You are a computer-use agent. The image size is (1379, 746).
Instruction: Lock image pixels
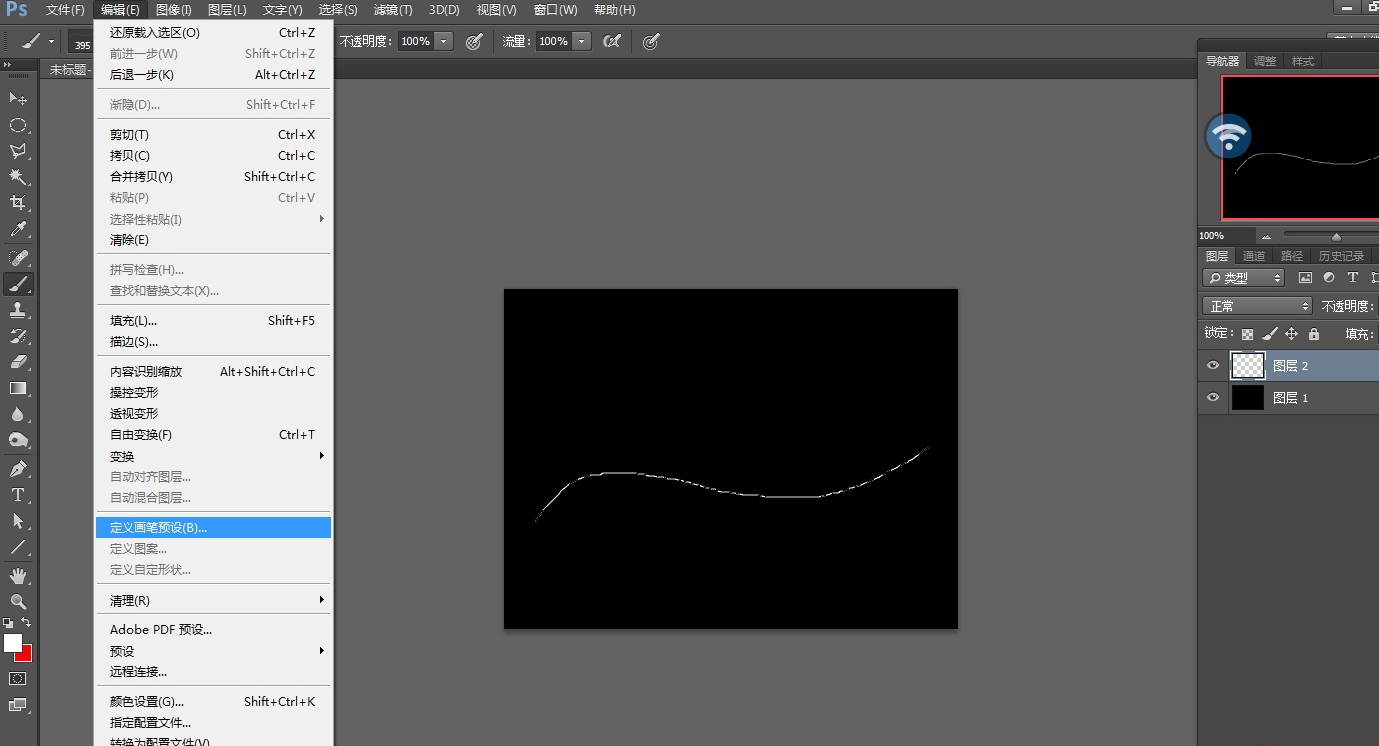pyautogui.click(x=1269, y=334)
